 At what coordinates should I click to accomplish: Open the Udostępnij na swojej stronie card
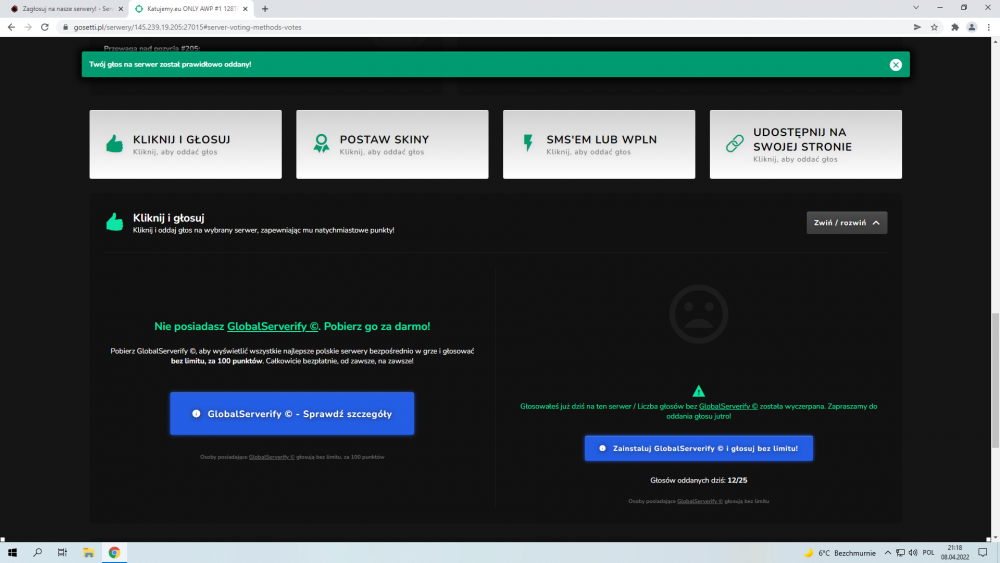[805, 144]
